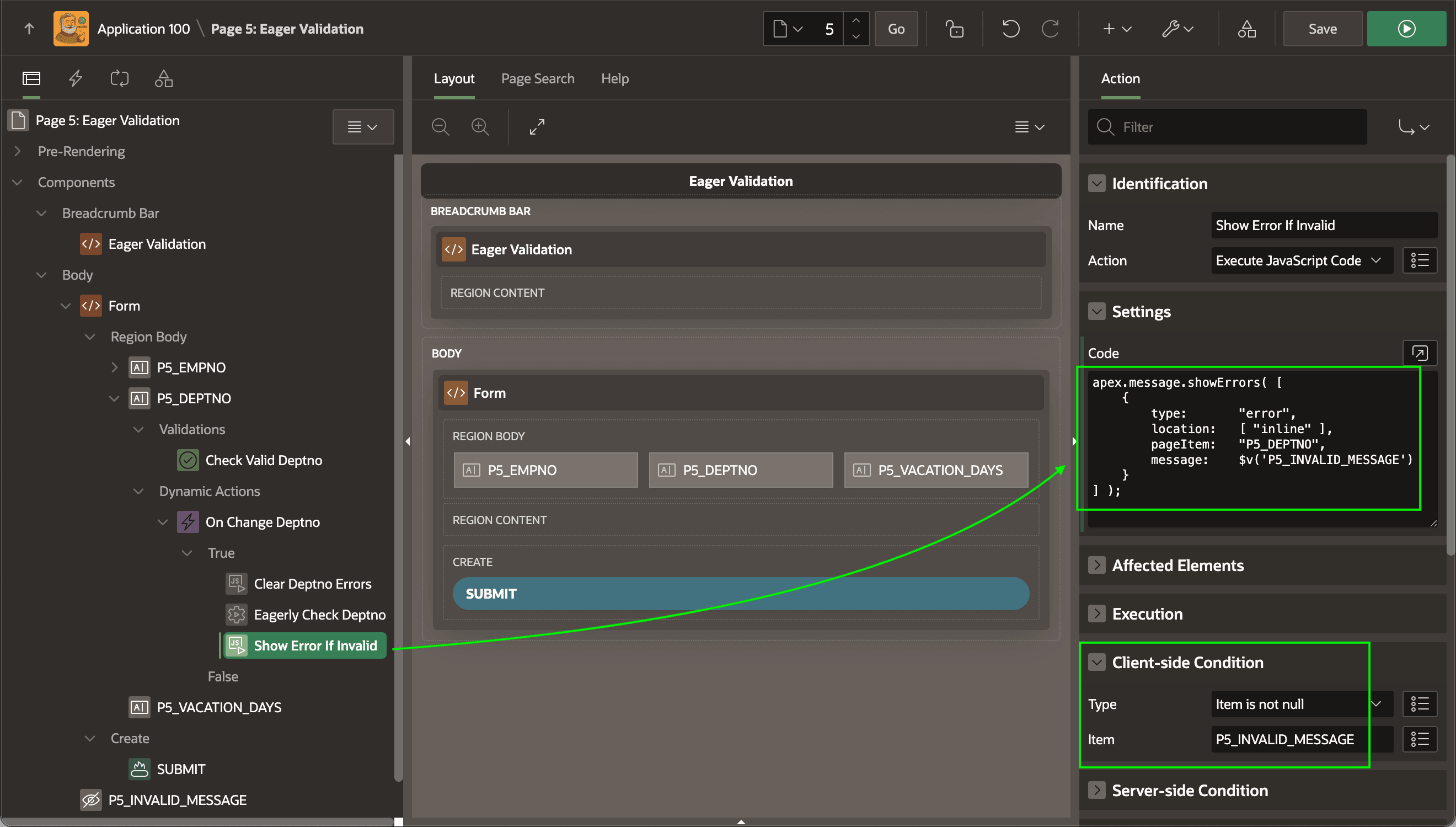Expand the layout to full screen

point(537,127)
